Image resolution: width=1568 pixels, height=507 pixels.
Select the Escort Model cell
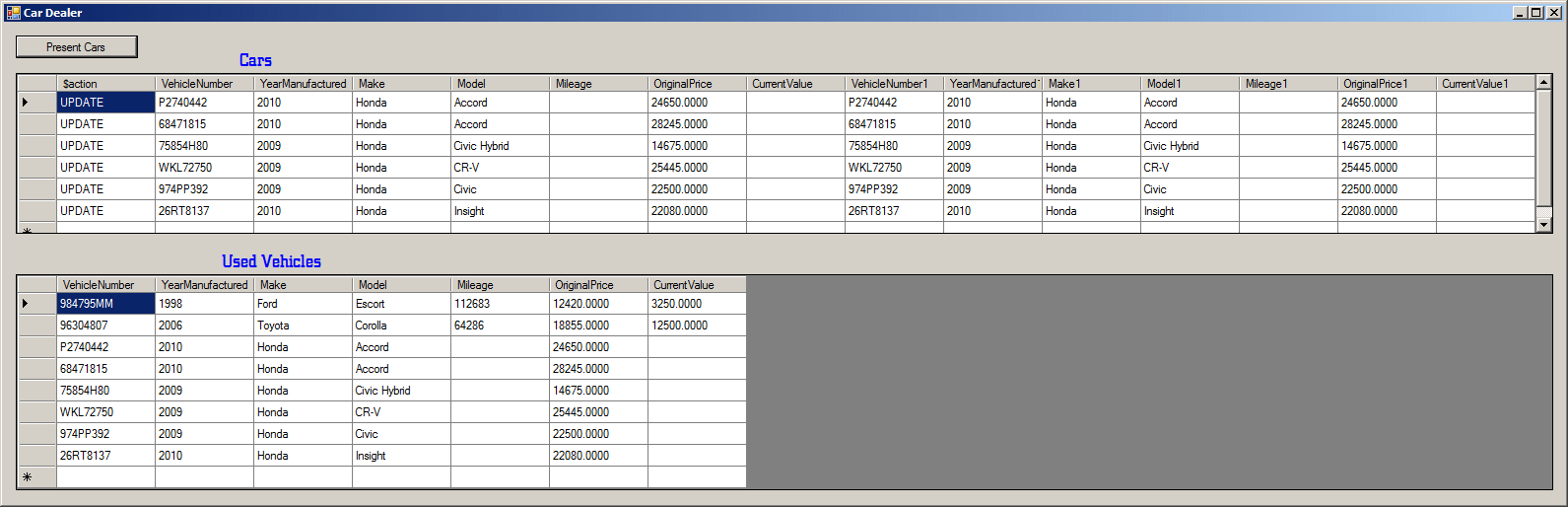[401, 304]
